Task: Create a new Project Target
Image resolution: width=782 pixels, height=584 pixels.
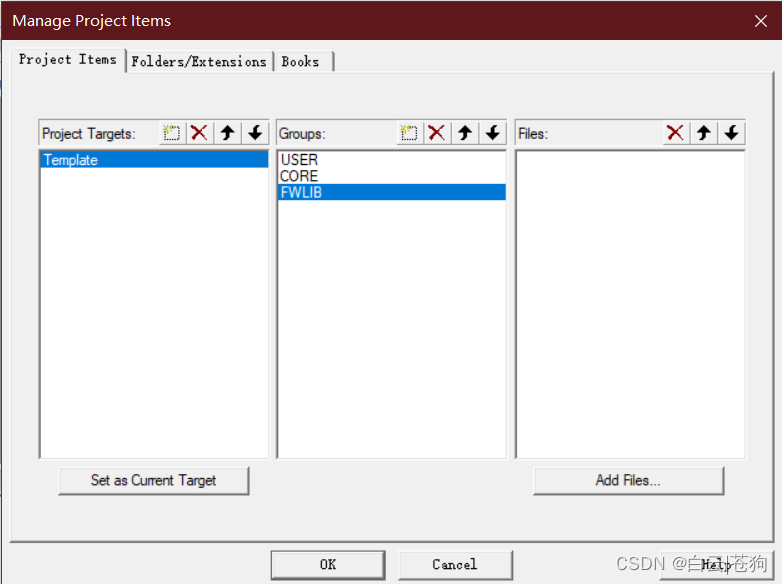Action: [172, 133]
